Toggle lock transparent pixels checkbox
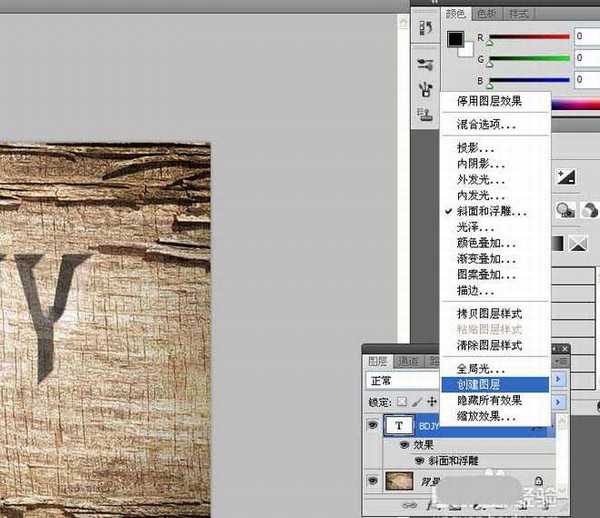 [x=404, y=402]
